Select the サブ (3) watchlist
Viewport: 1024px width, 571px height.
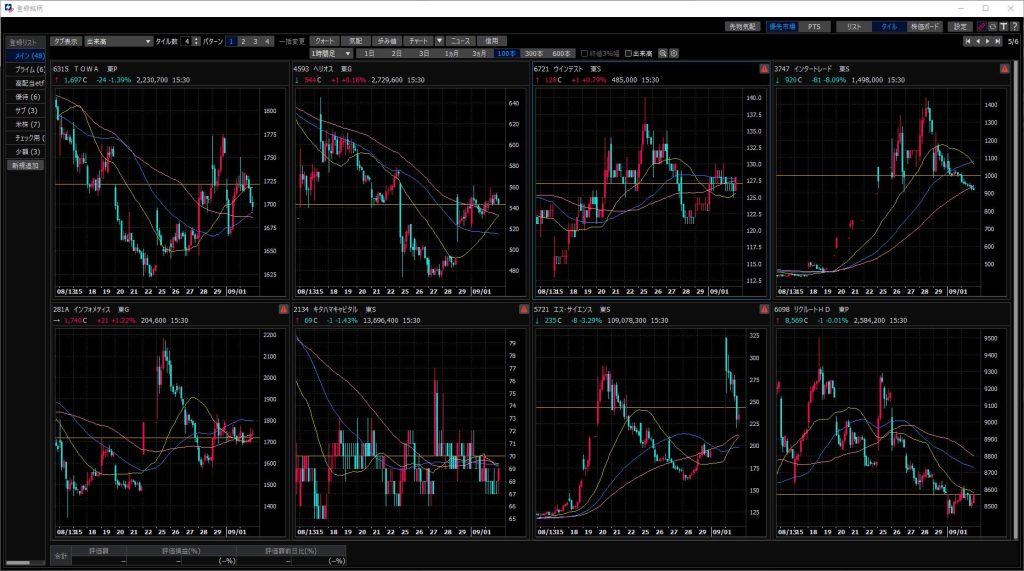[25, 110]
